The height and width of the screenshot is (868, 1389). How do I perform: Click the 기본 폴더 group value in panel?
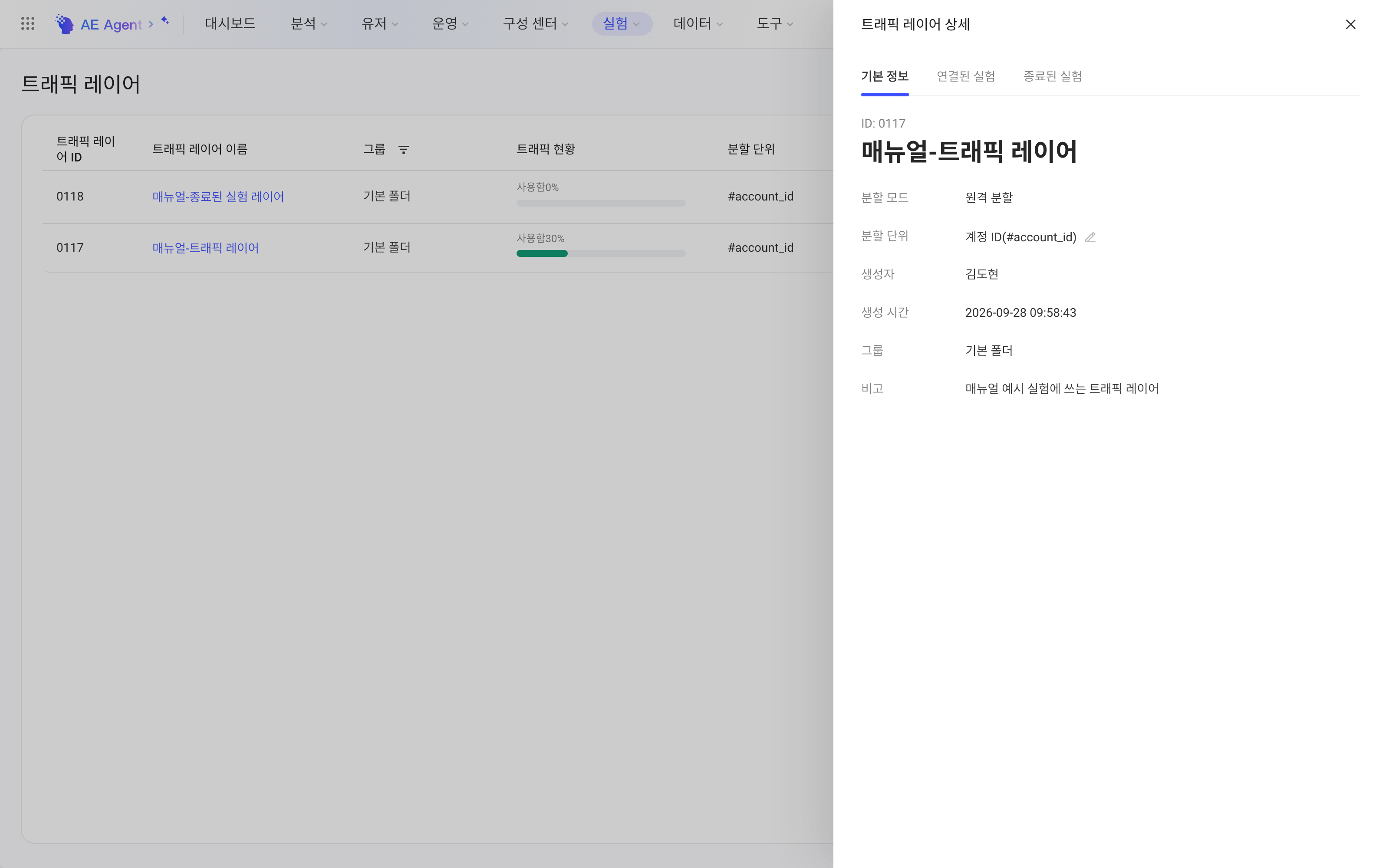tap(989, 350)
